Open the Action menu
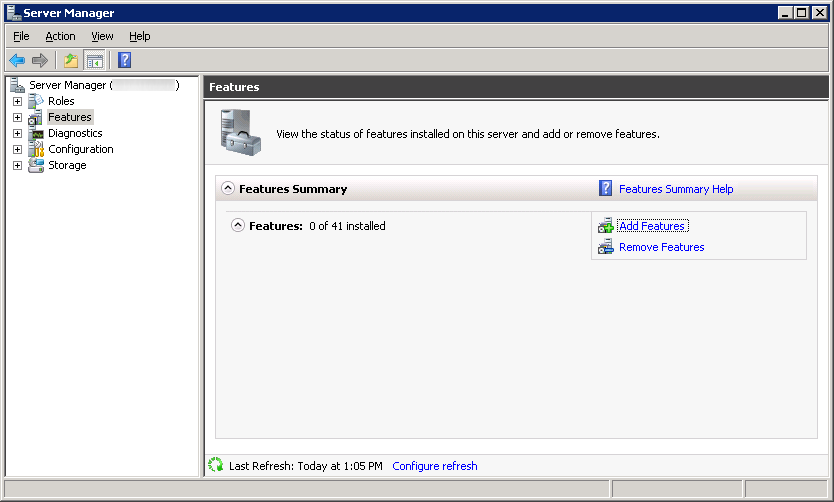The width and height of the screenshot is (834, 502). (60, 36)
